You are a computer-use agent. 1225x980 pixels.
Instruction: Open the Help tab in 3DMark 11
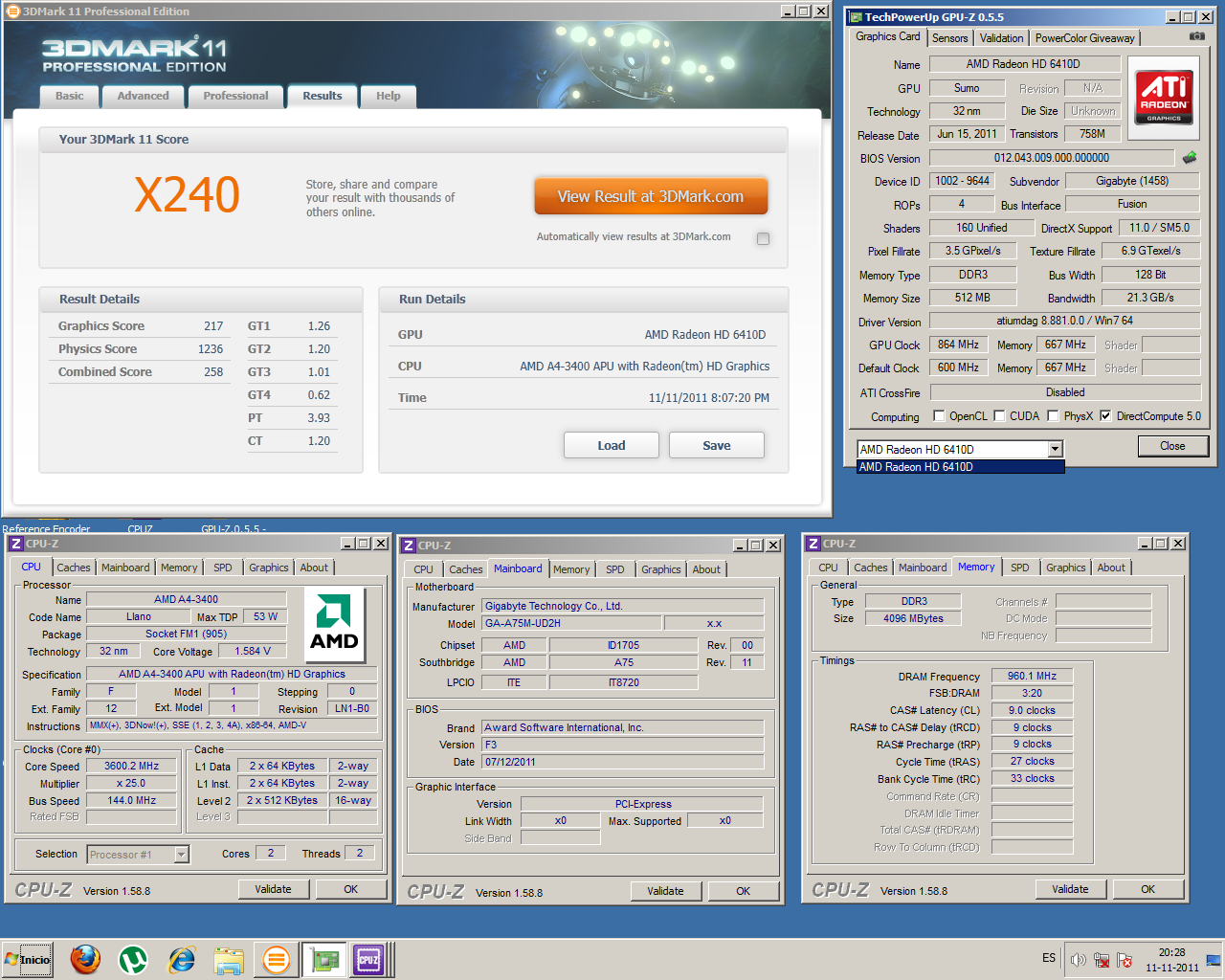(388, 96)
